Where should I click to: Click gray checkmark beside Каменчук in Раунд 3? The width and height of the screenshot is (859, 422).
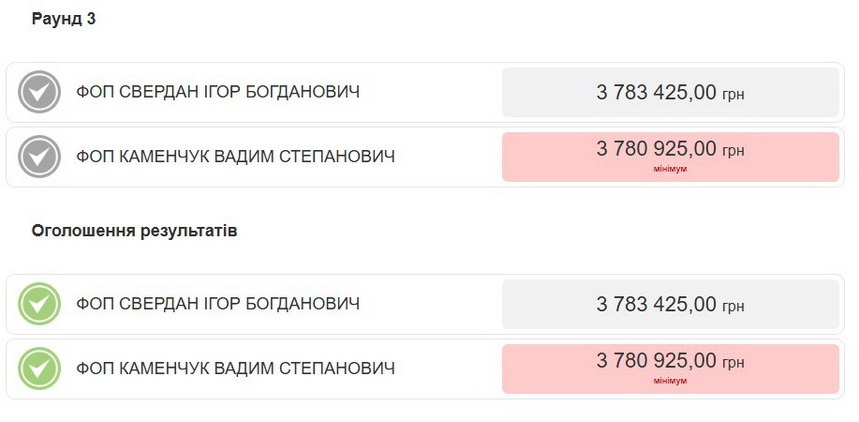point(40,157)
